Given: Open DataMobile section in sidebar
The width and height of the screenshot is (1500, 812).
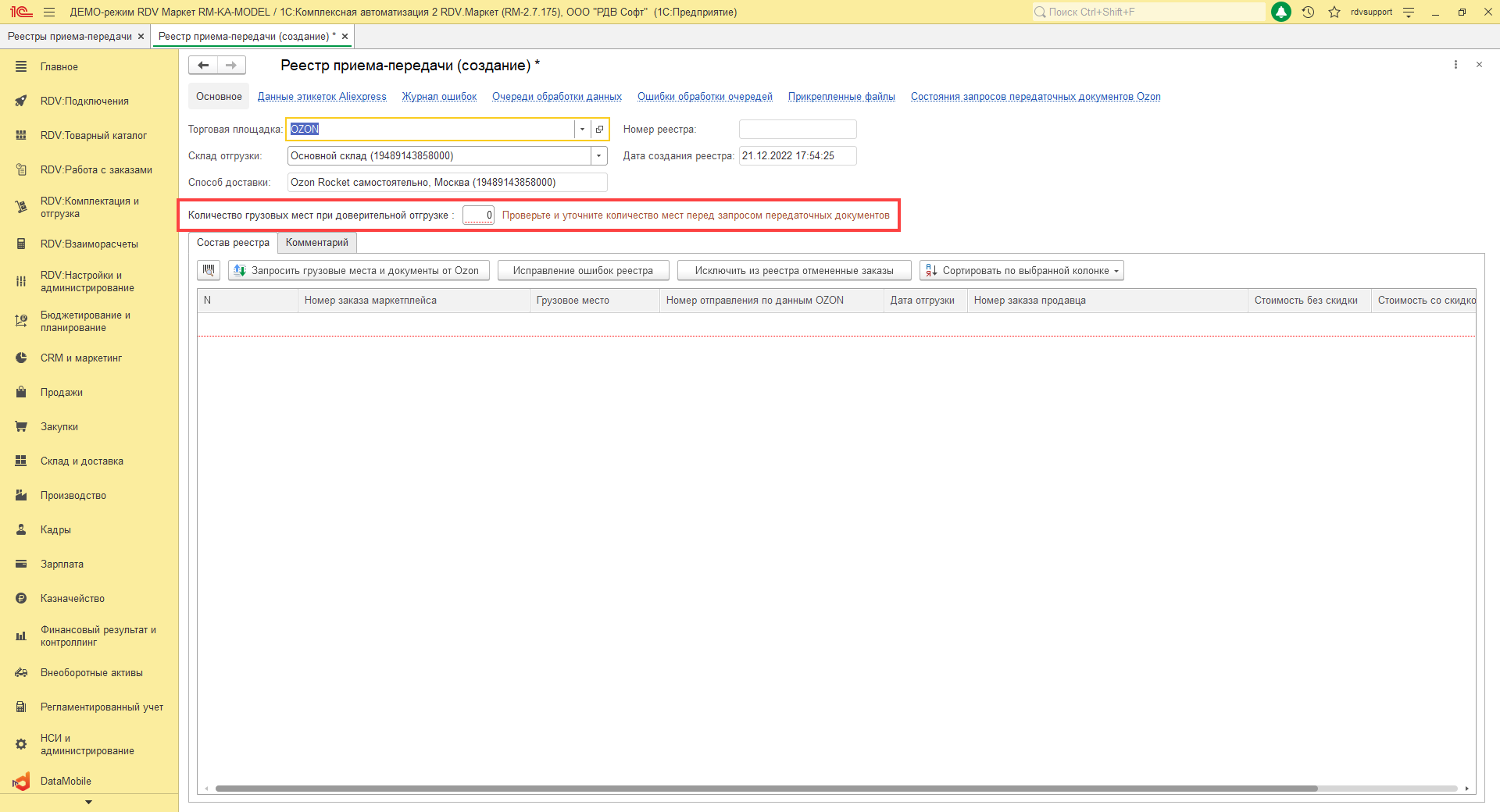Looking at the screenshot, I should click(66, 781).
